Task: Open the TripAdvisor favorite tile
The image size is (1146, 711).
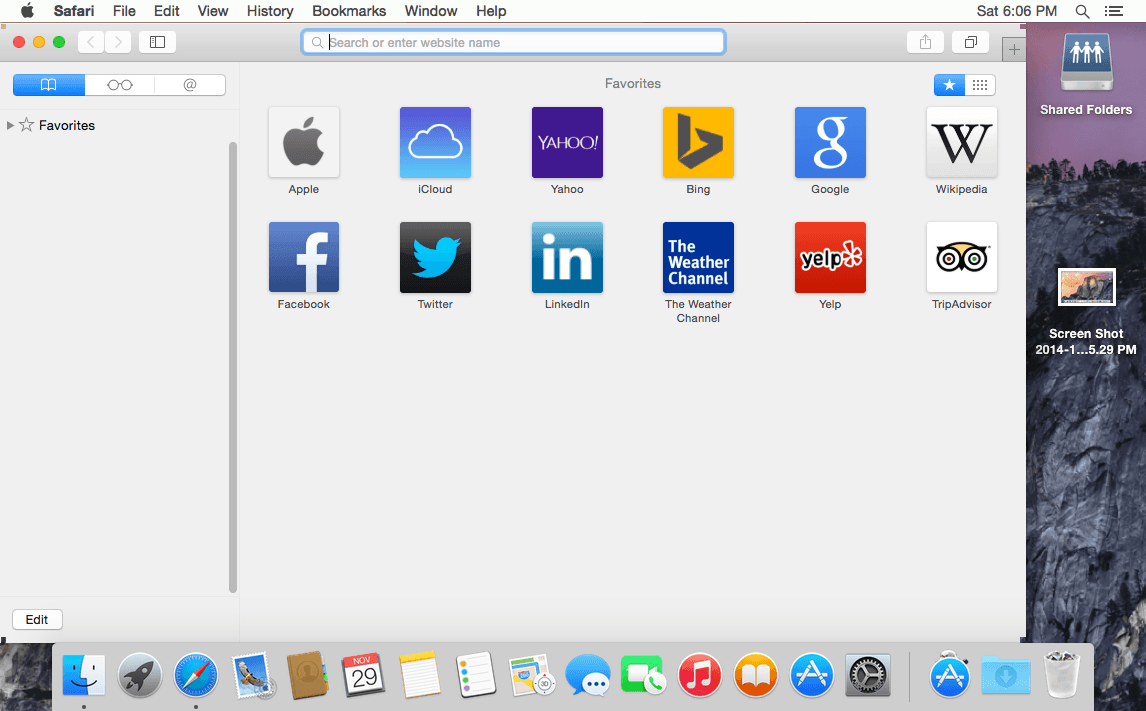Action: [x=962, y=257]
